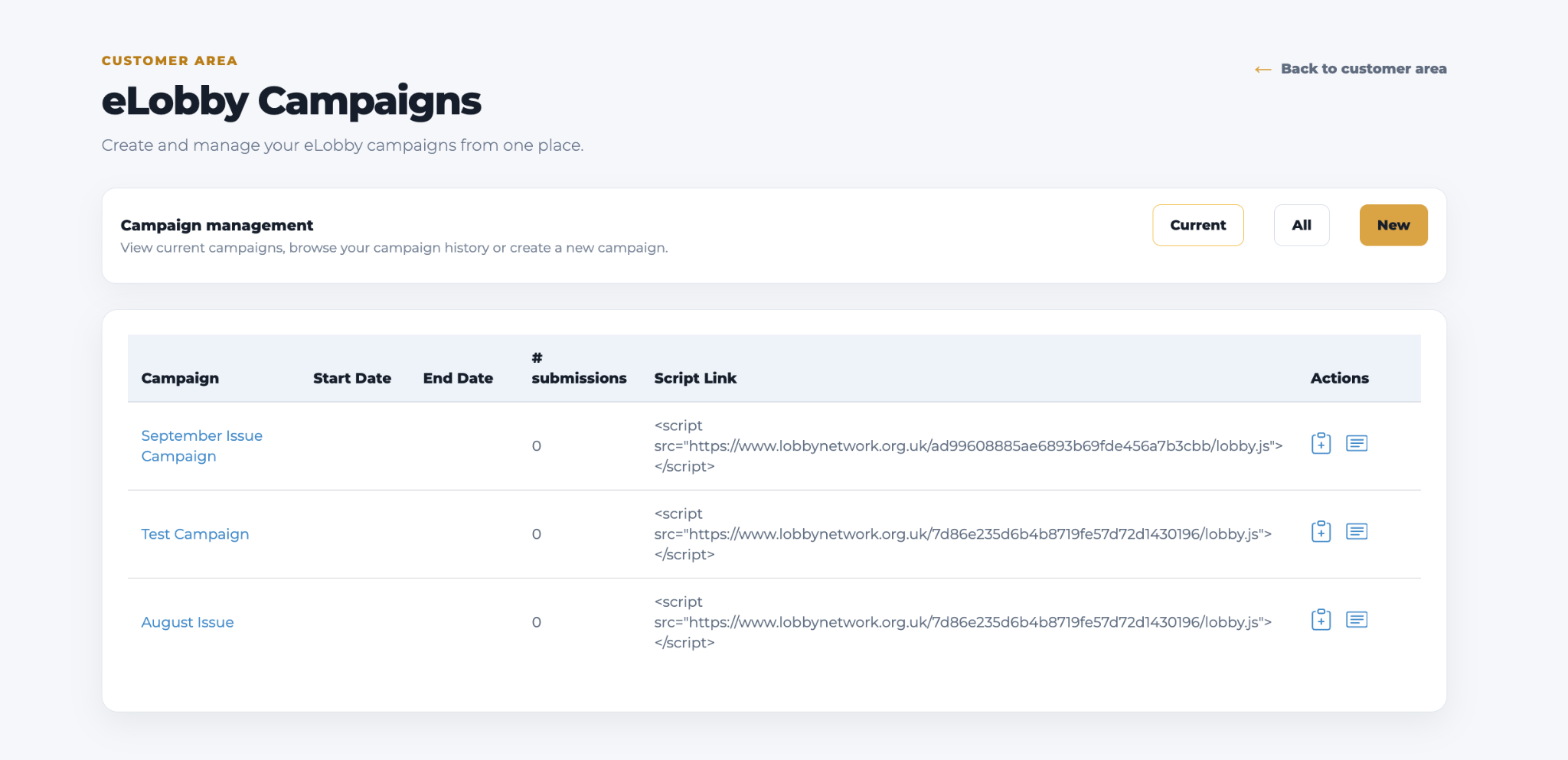The width and height of the screenshot is (1568, 760).
Task: Copy script for September Issue Campaign
Action: 1321,443
